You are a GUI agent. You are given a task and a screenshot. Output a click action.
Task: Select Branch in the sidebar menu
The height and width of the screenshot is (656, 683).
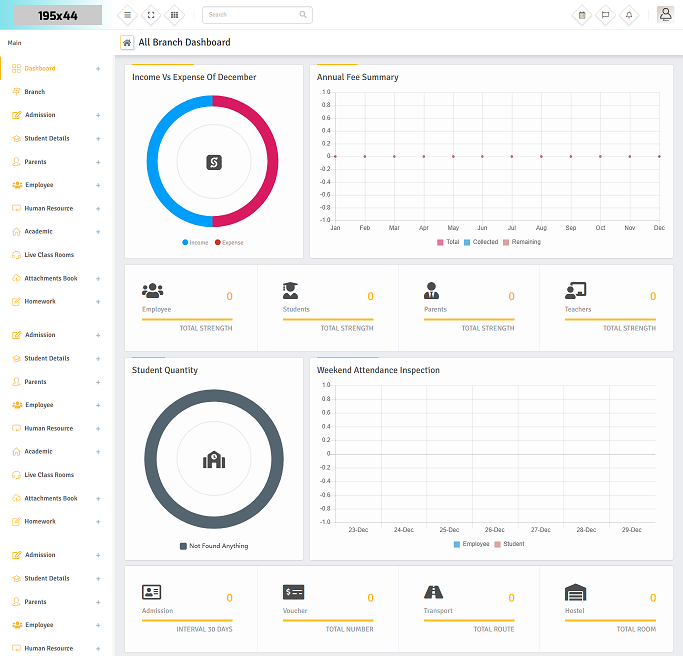tap(34, 92)
